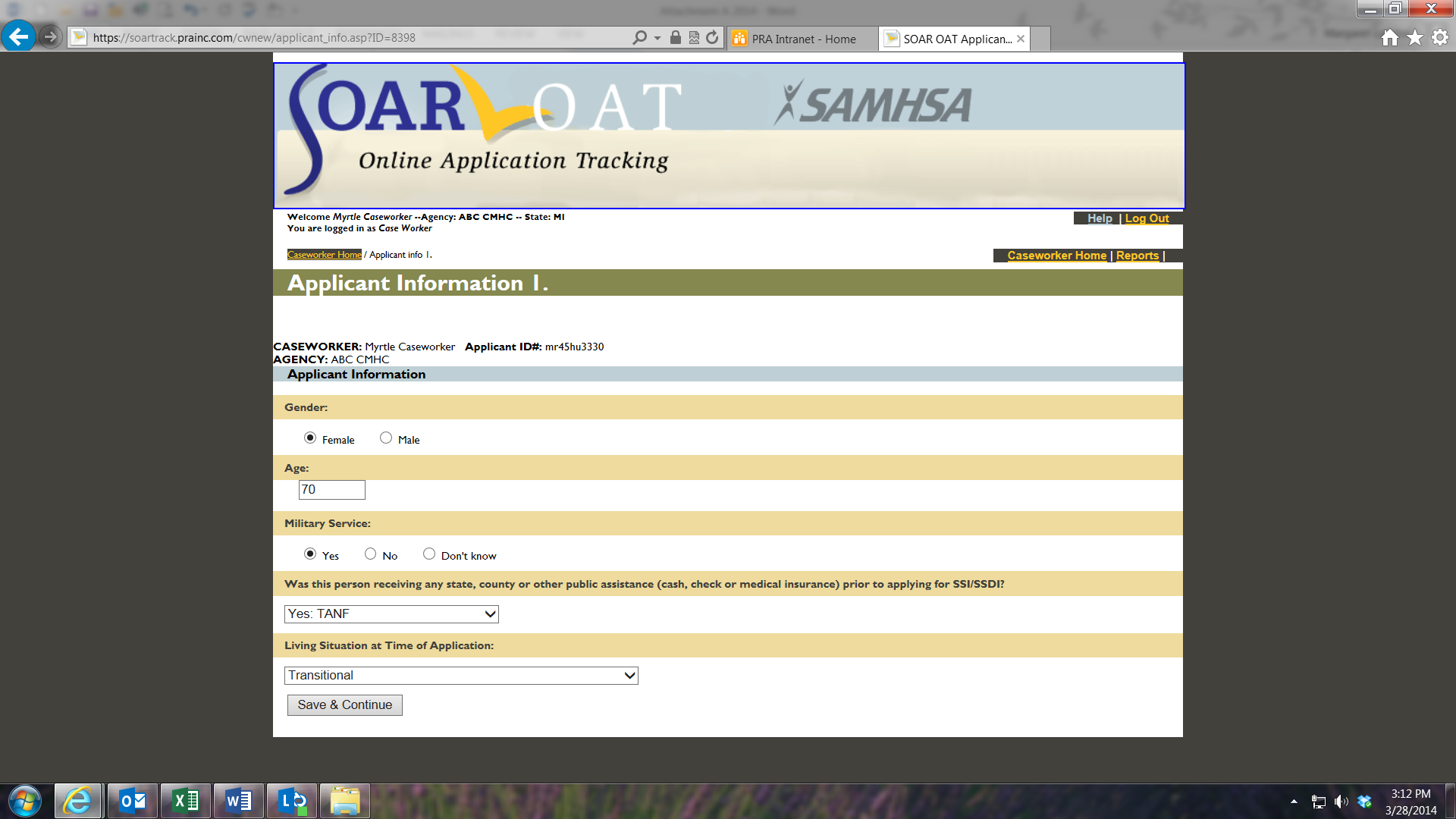Click the Log Out link
Screen dimensions: 1456x819
click(x=1147, y=218)
